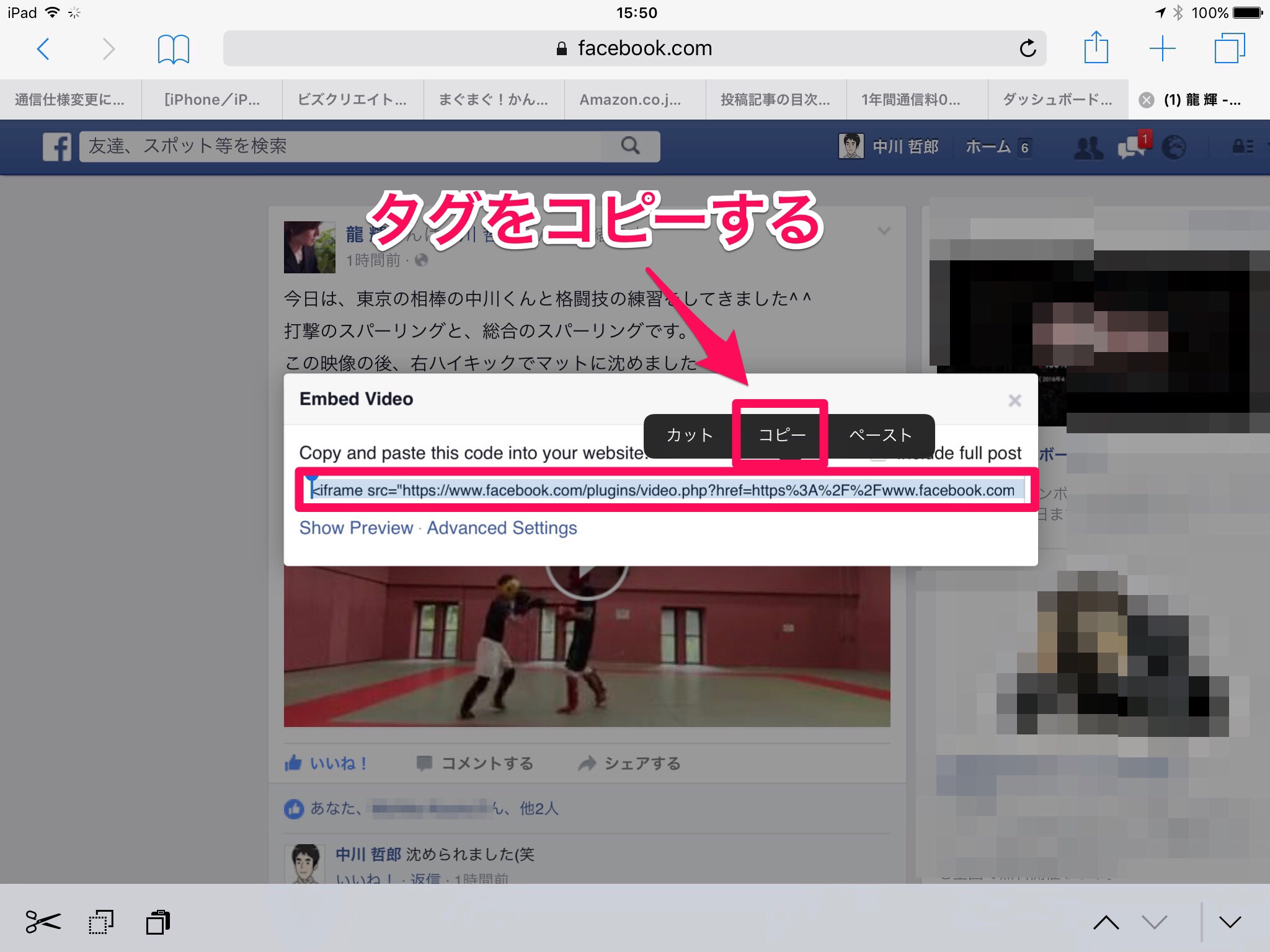This screenshot has width=1270, height=952.
Task: Open a new tab with plus icon
Action: (1162, 48)
